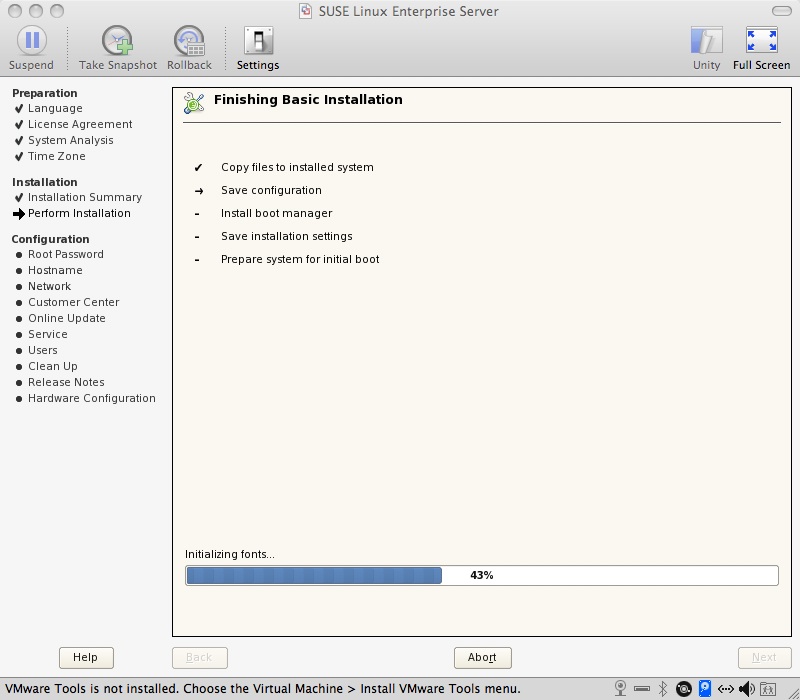This screenshot has height=700, width=800.
Task: Click 'Prepare system for initial boot' line
Action: coord(300,259)
